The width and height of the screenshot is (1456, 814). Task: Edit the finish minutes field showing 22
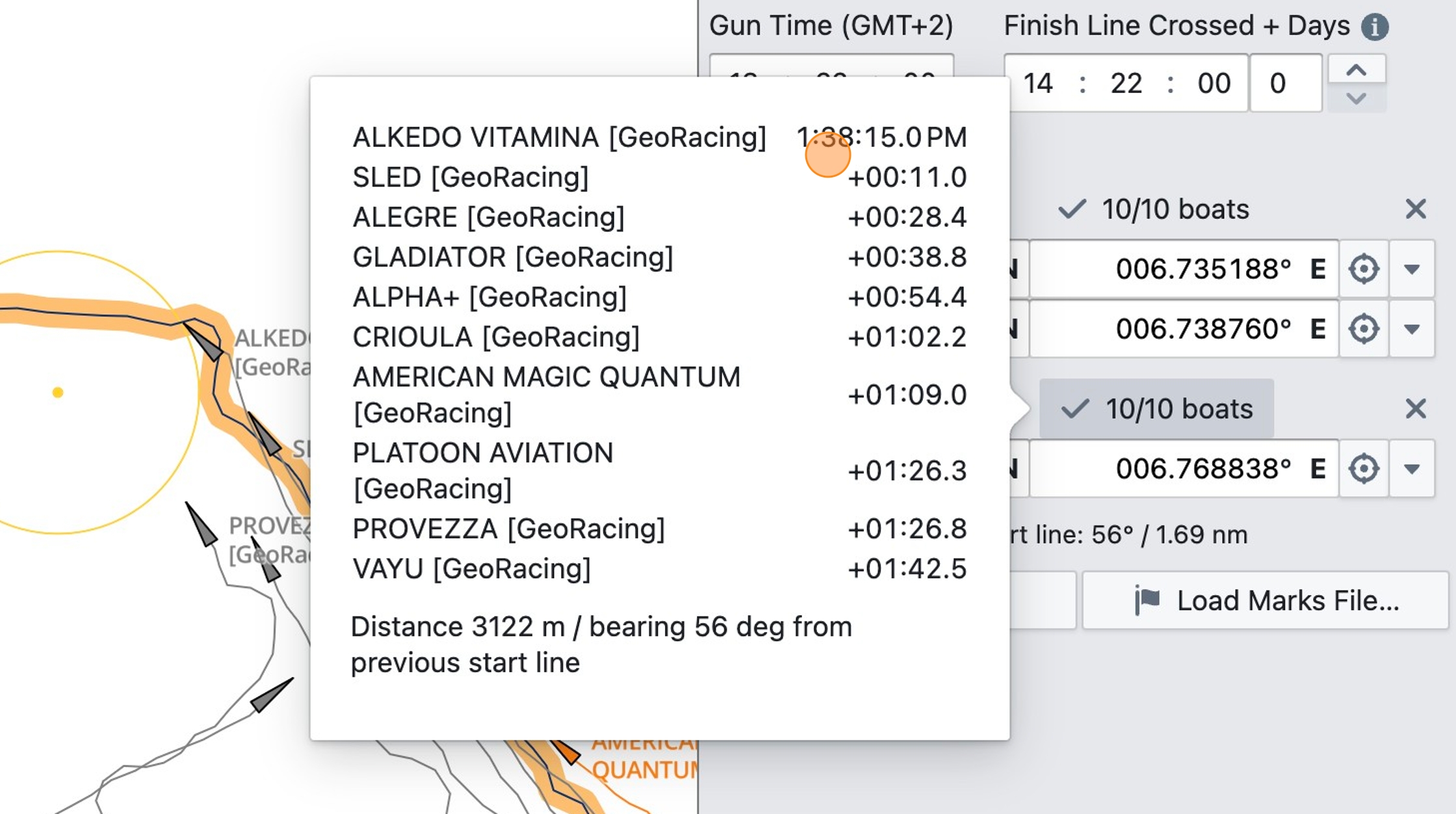pos(1126,83)
